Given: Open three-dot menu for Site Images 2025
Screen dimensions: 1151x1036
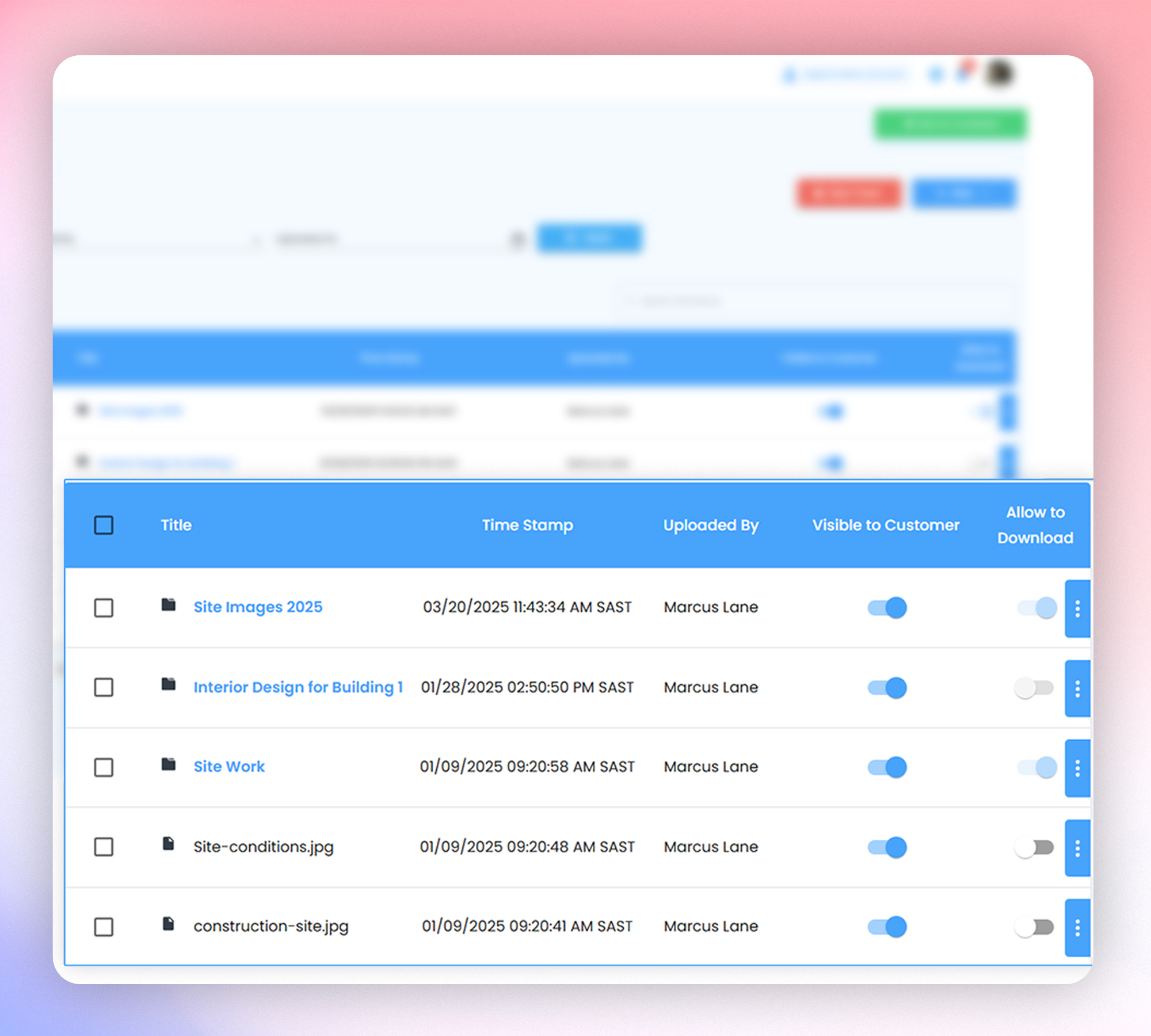Looking at the screenshot, I should 1077,608.
